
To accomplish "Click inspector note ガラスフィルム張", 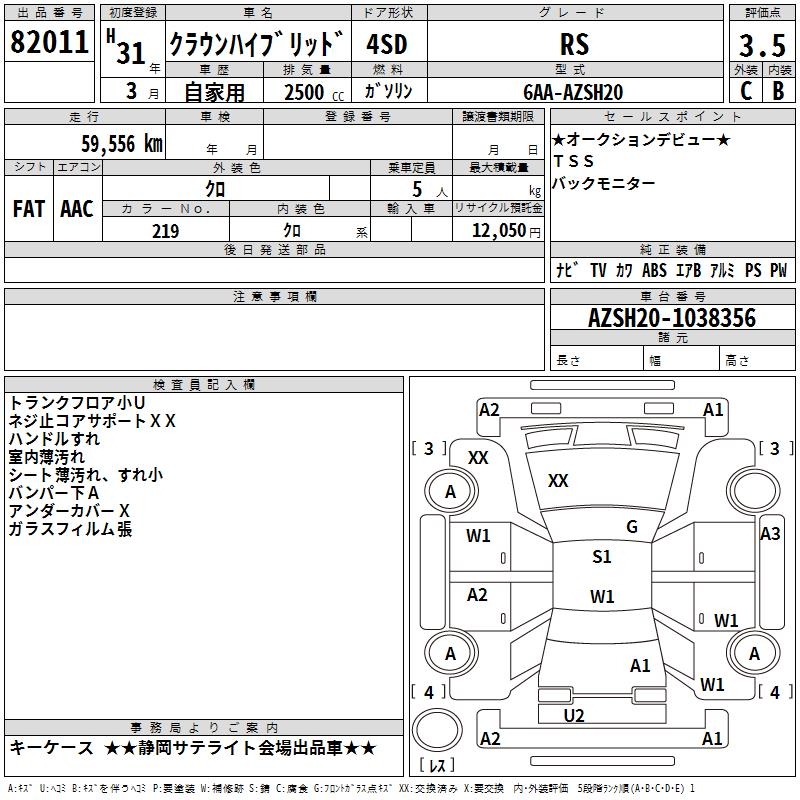I will pyautogui.click(x=70, y=529).
